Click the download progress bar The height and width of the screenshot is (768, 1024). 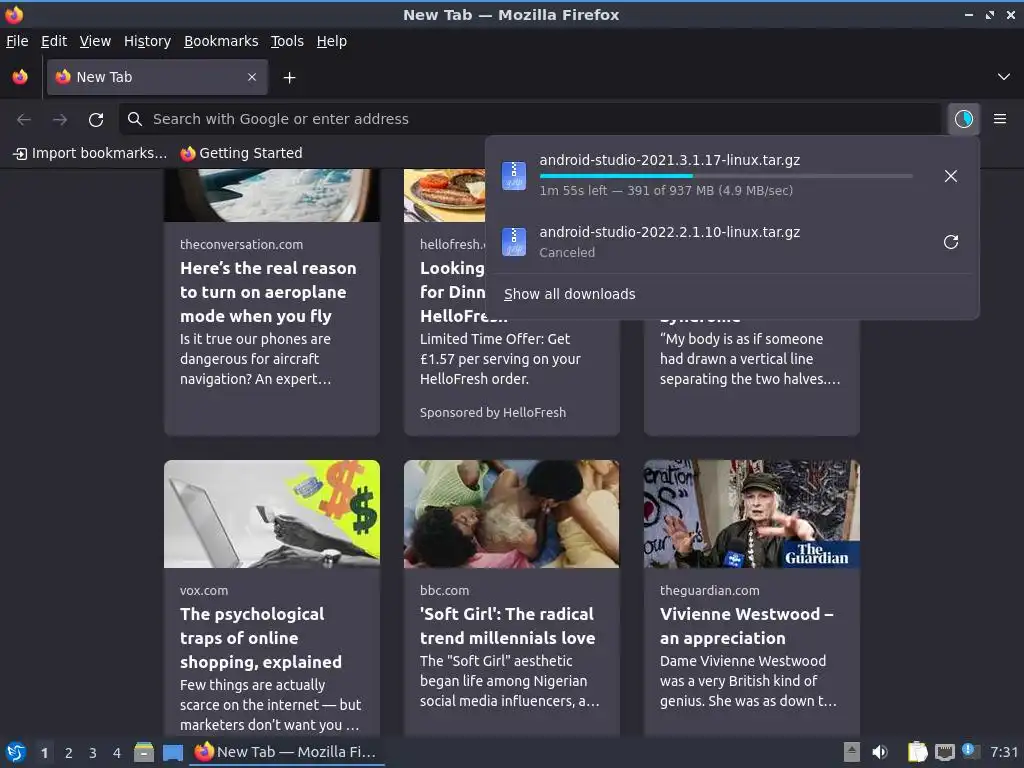(726, 176)
